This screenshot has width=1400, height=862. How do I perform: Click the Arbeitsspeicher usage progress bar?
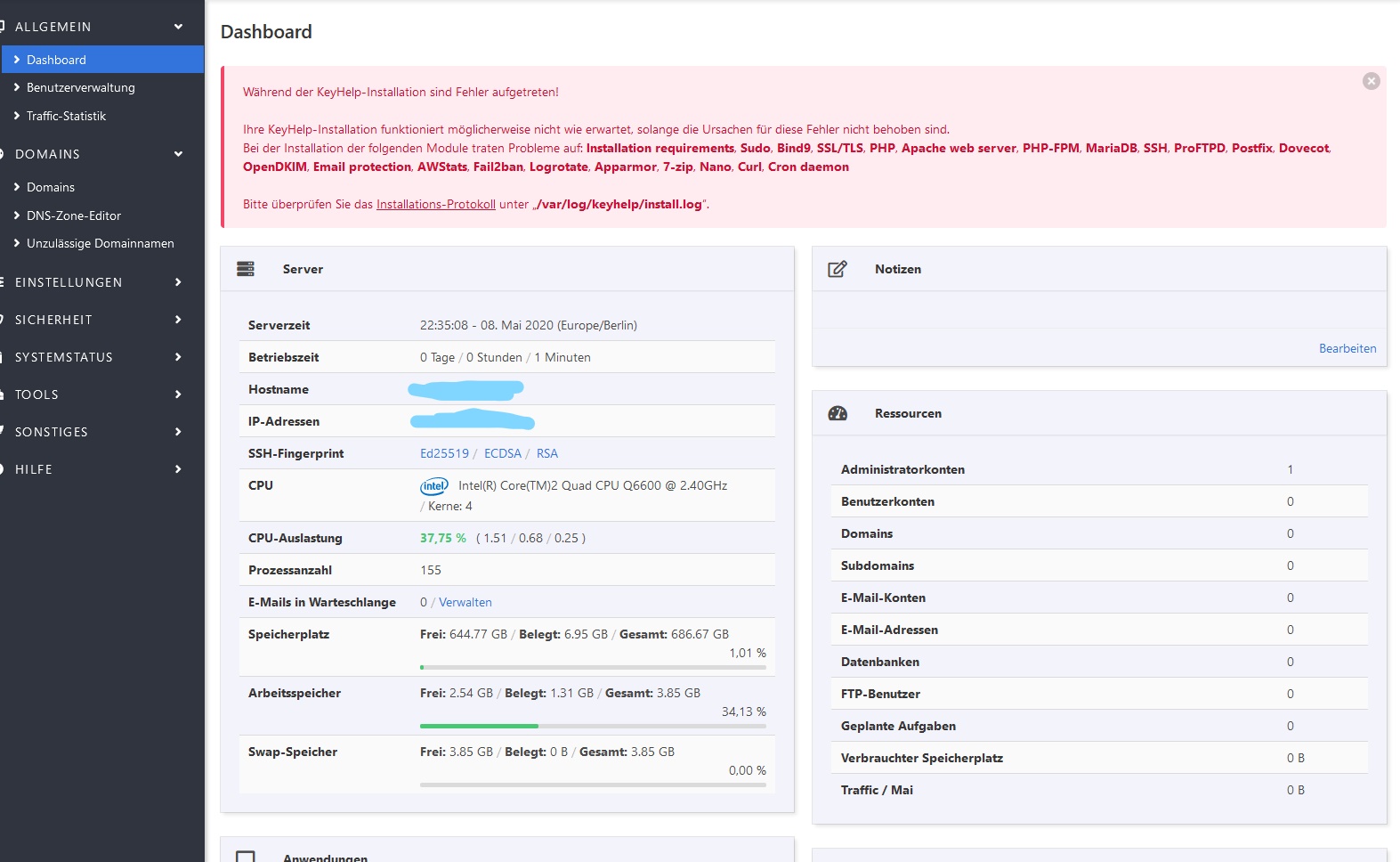[593, 726]
